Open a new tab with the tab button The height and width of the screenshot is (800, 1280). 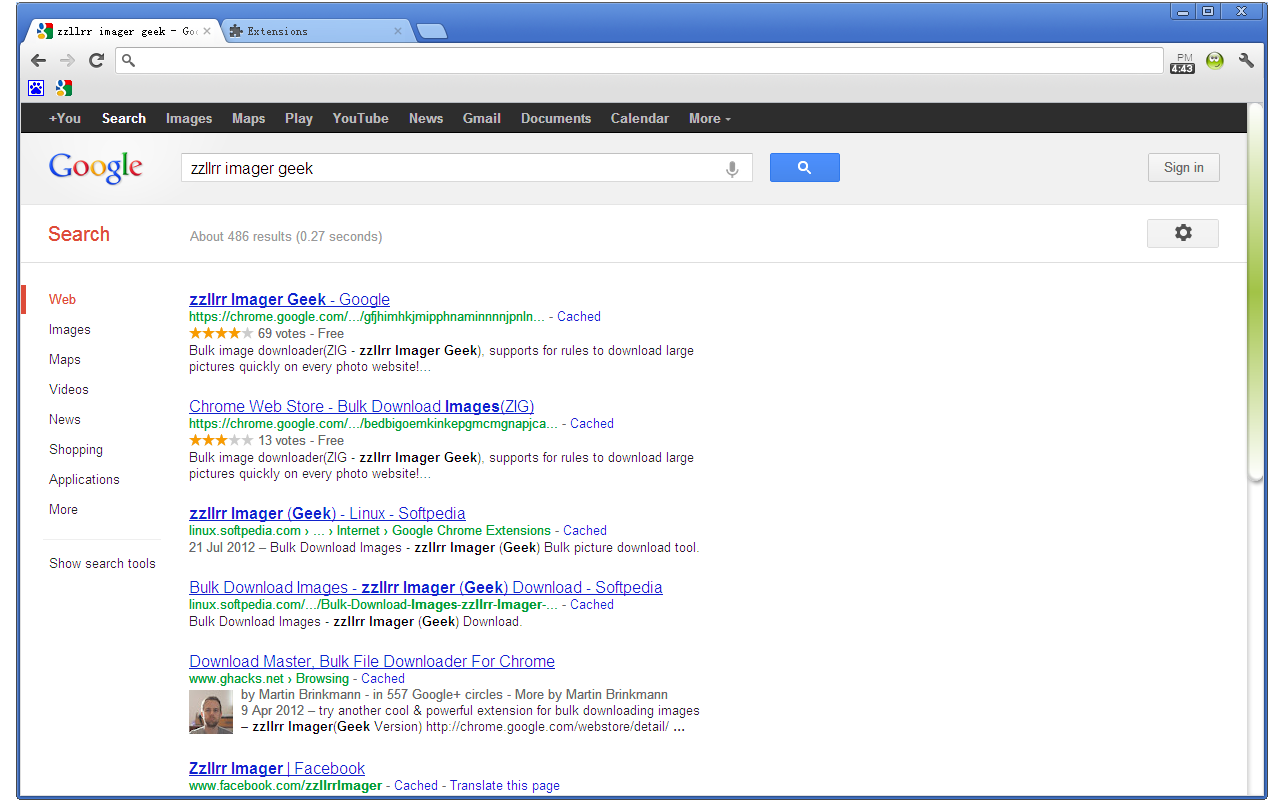(431, 31)
